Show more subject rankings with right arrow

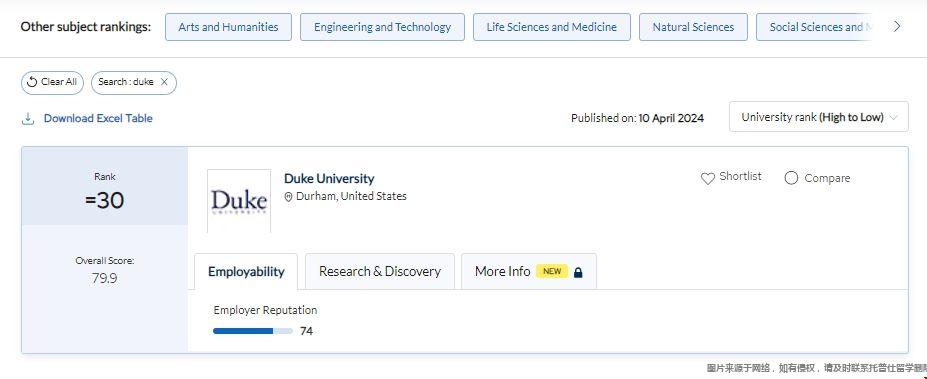897,27
